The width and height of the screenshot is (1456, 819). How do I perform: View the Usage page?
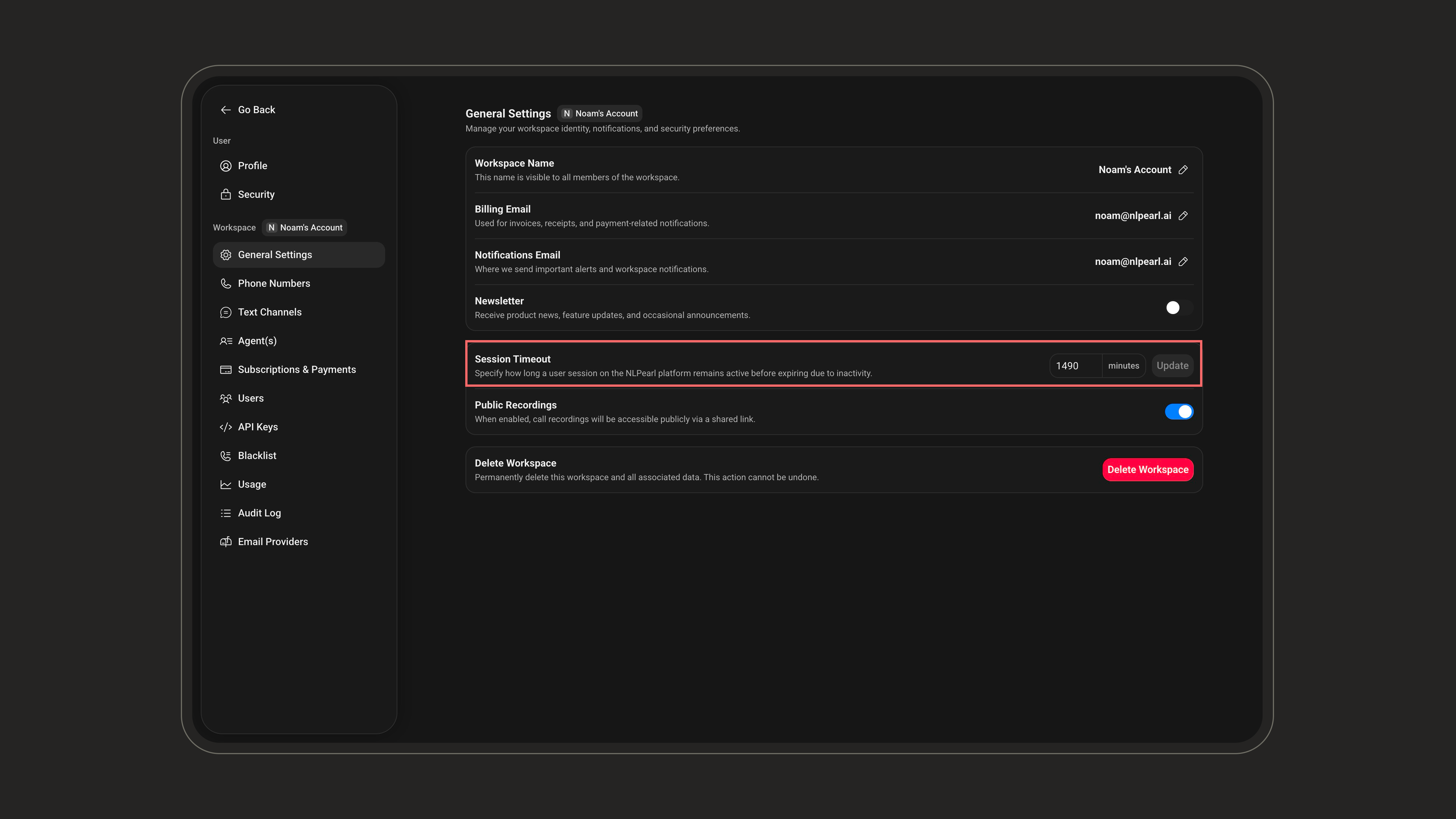298,484
